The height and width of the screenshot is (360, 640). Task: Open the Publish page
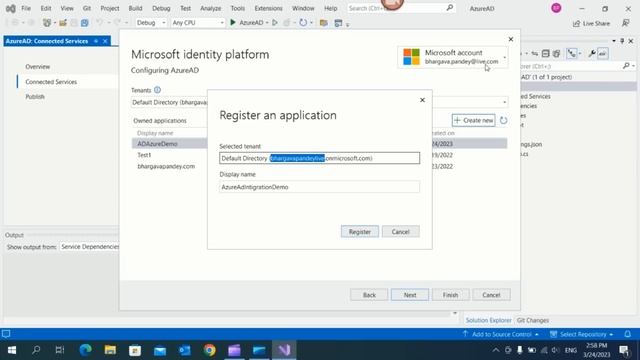click(35, 97)
